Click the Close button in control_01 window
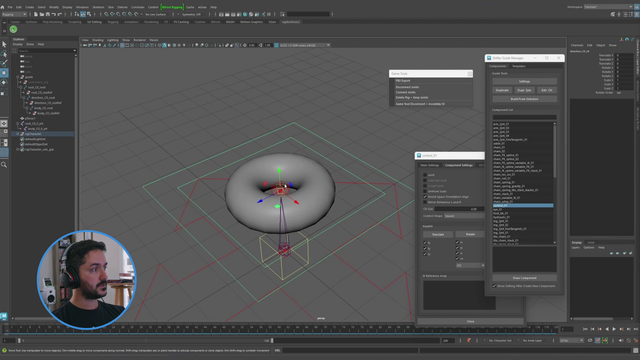 coord(470,321)
